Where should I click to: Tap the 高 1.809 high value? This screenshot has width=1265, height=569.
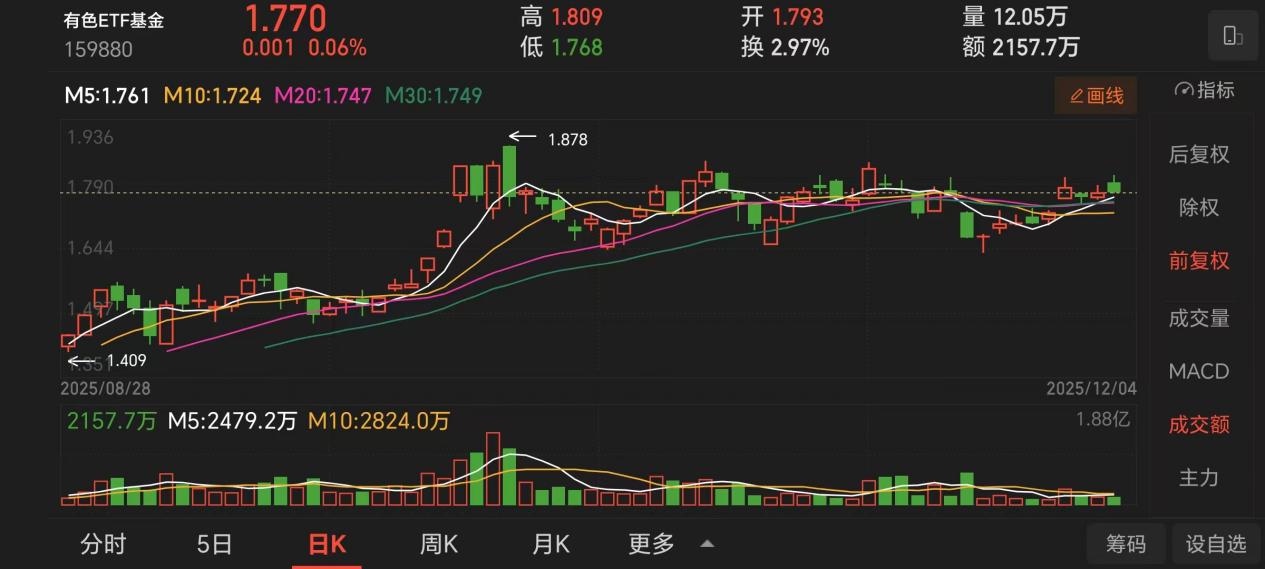pyautogui.click(x=561, y=16)
